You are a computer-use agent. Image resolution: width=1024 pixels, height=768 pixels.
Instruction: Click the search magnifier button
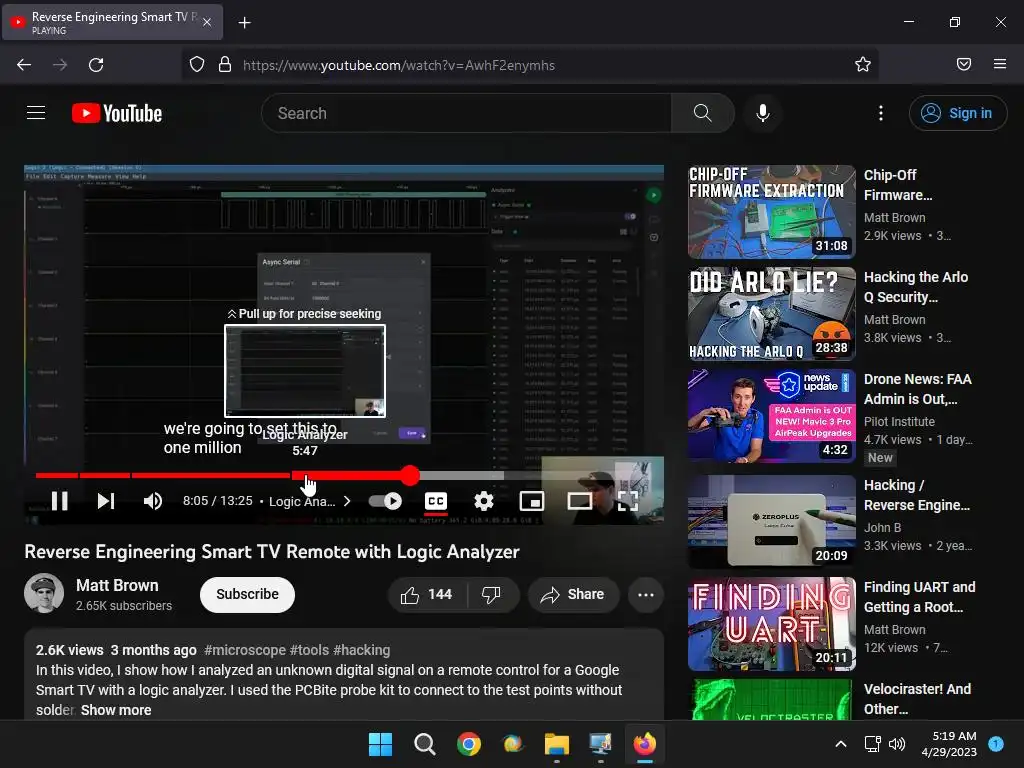coord(703,113)
